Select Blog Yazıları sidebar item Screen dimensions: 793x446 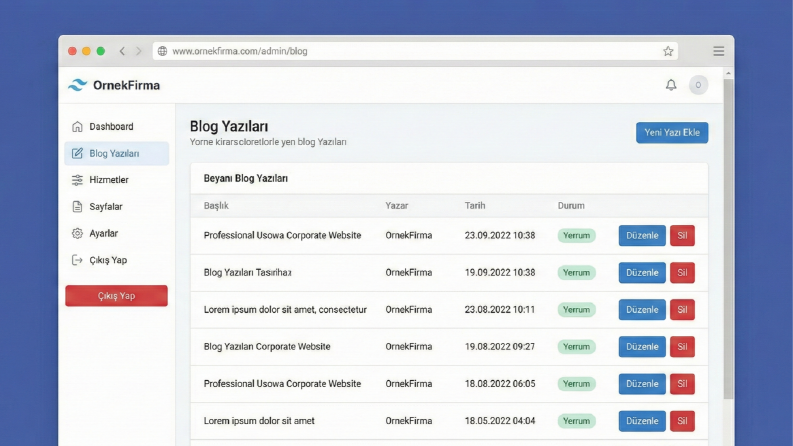[x=117, y=153]
